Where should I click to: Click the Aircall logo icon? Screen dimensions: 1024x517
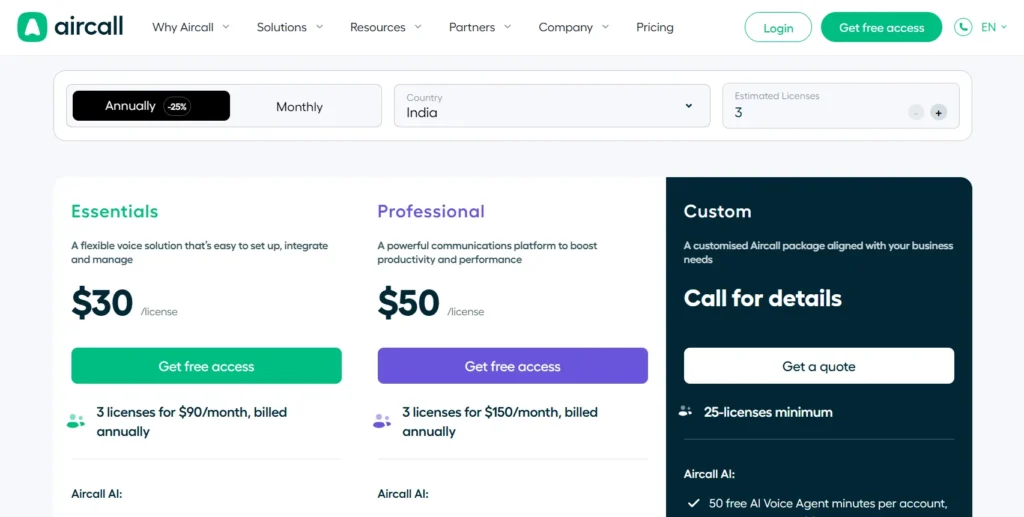[x=32, y=27]
